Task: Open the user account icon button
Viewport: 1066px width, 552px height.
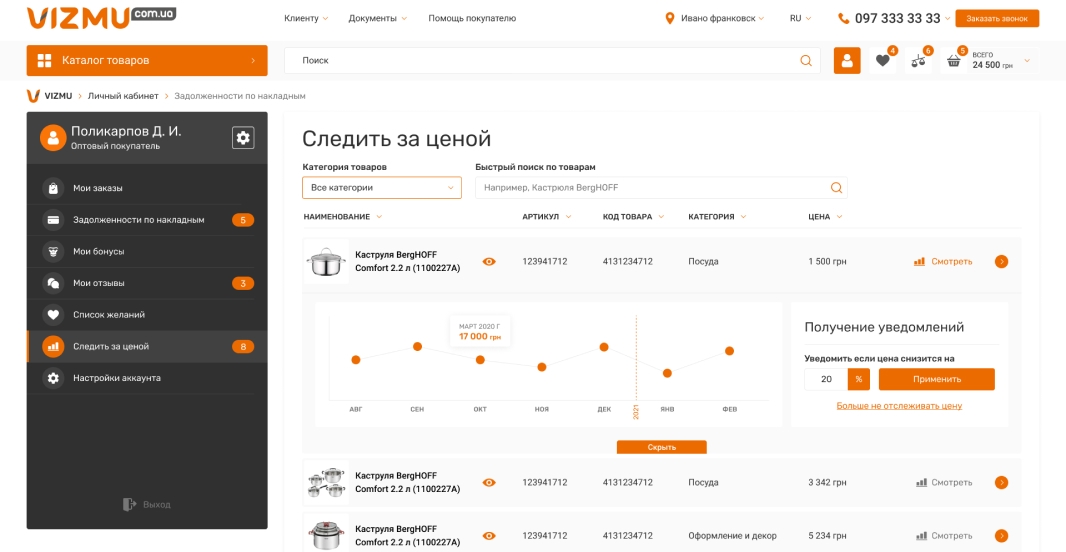Action: click(847, 61)
